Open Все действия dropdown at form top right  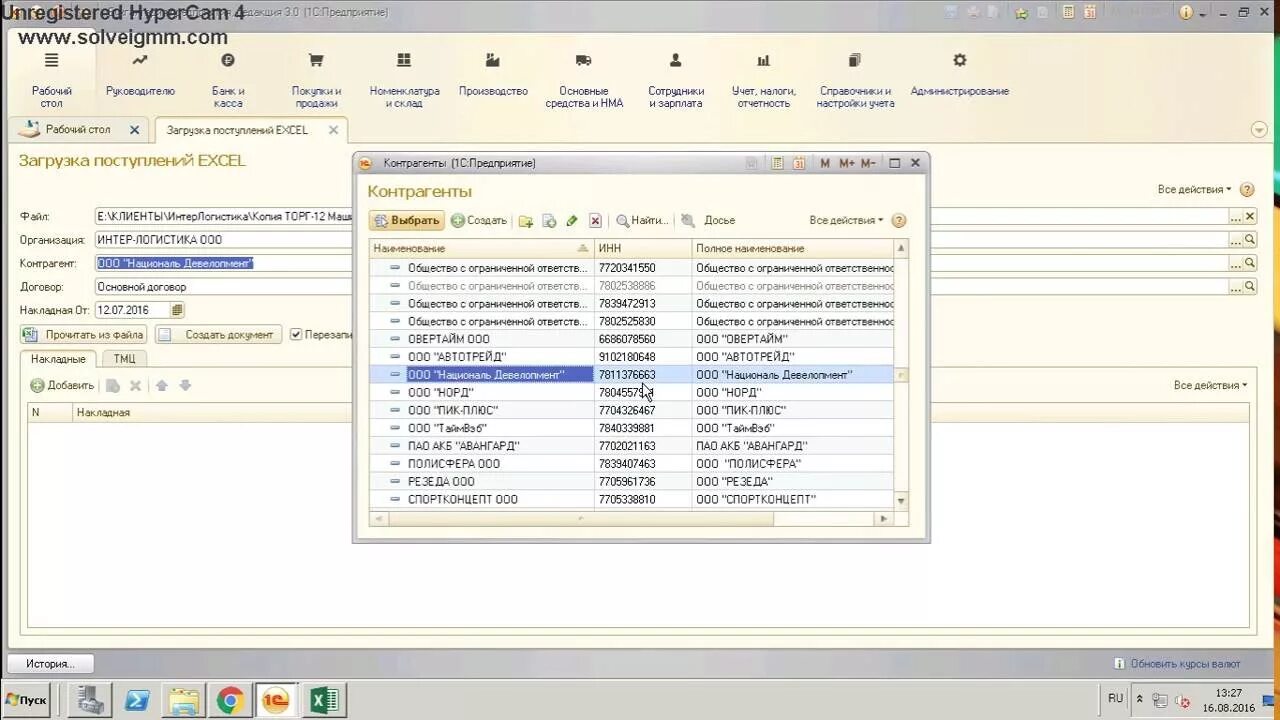(1194, 190)
